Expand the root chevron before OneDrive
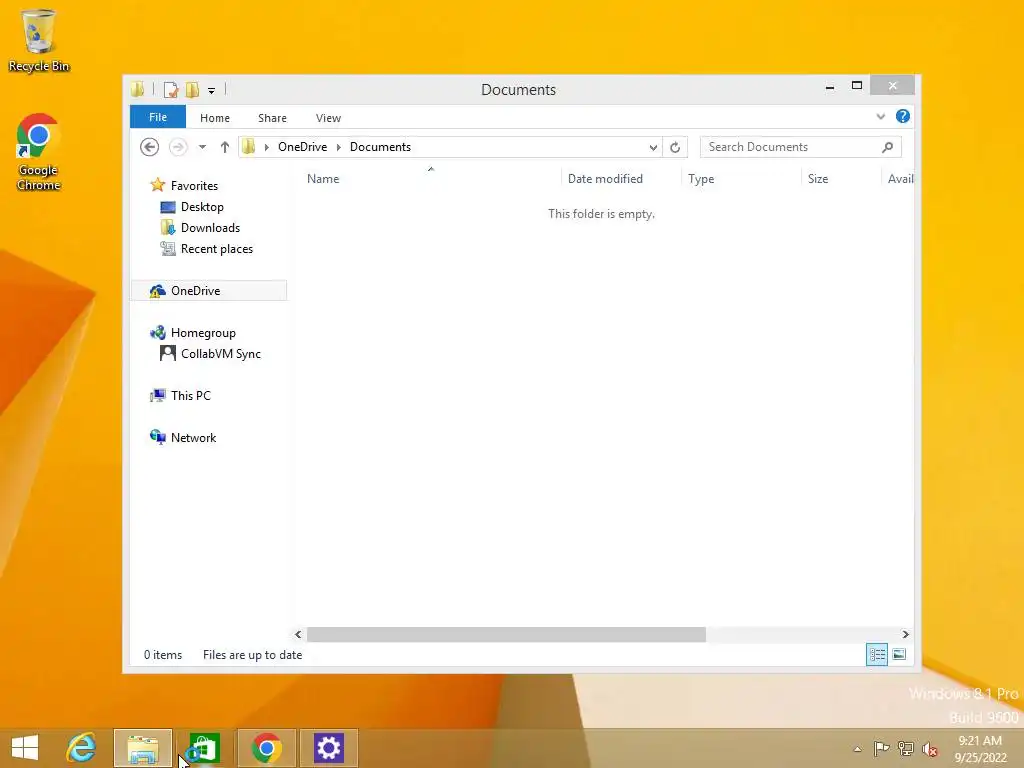Screen dimensions: 1024x768 (x=266, y=147)
